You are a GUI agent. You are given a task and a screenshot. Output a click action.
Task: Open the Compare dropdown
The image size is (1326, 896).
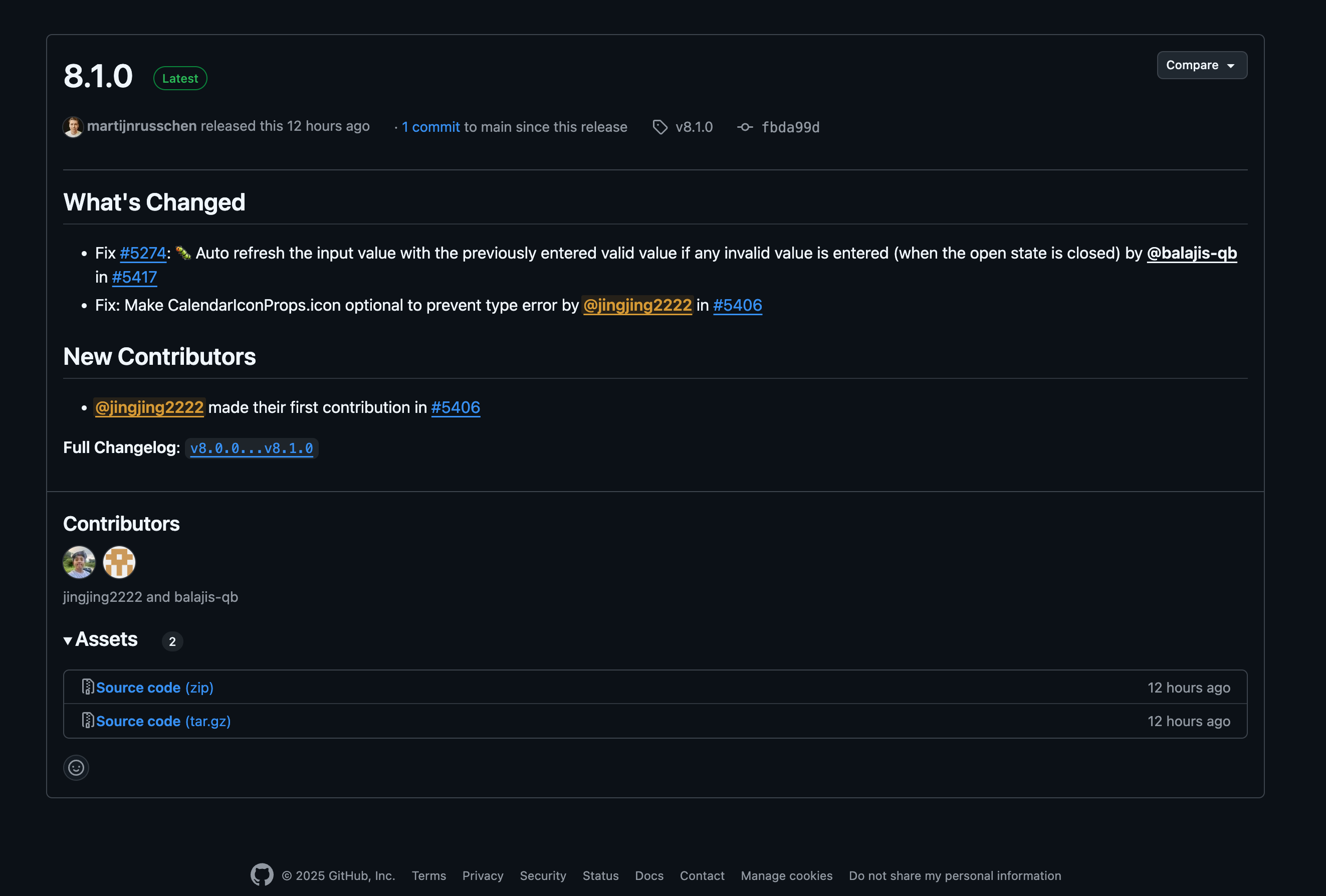[1202, 65]
